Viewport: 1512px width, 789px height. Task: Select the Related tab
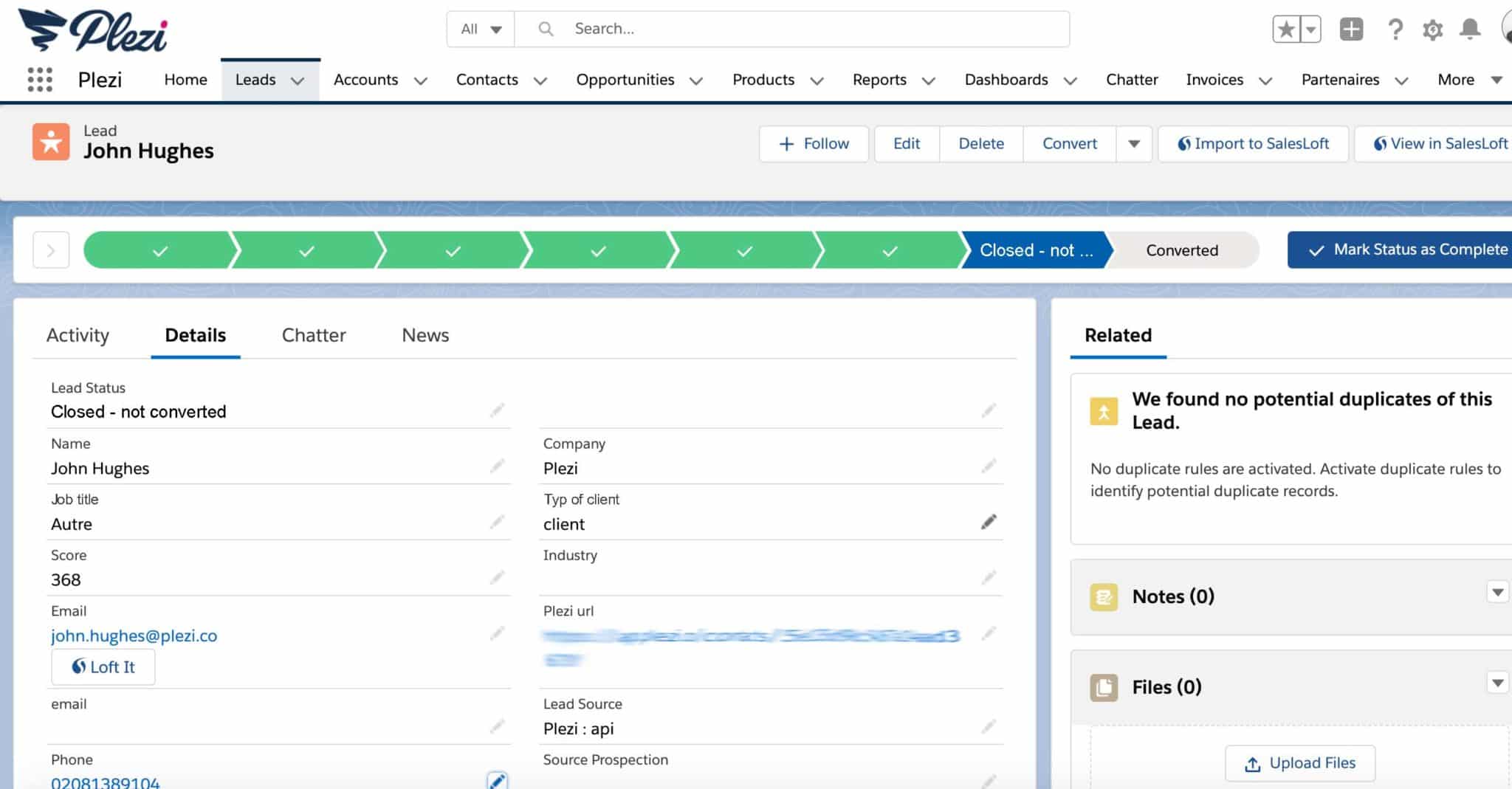1118,335
